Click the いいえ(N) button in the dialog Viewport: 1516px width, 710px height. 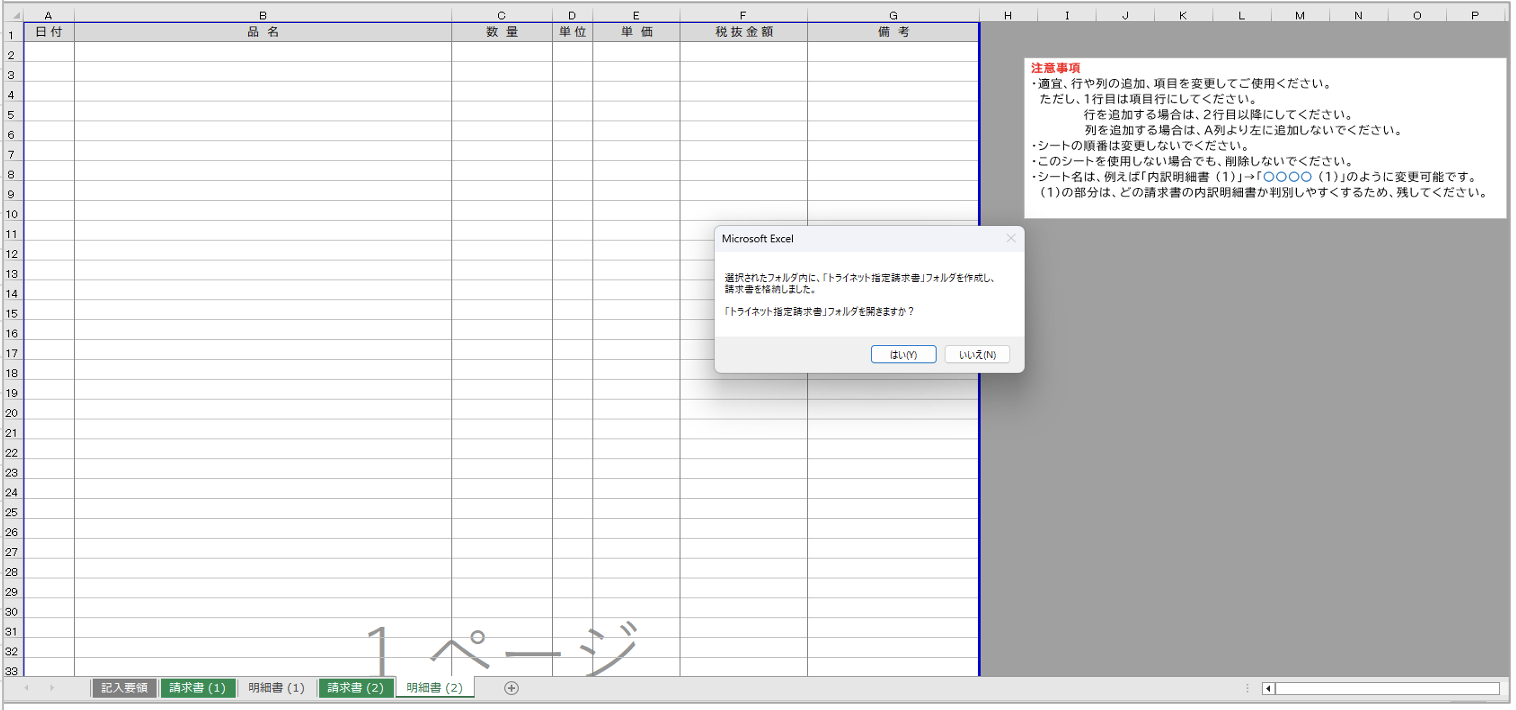[x=977, y=355]
